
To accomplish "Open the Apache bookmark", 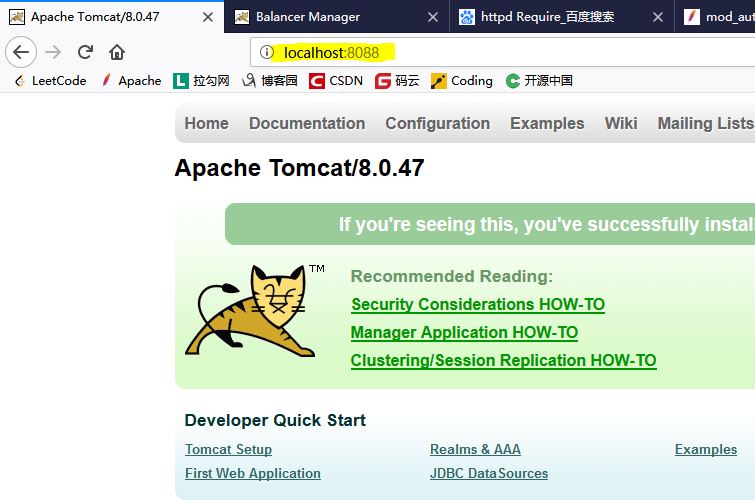I will (x=131, y=81).
